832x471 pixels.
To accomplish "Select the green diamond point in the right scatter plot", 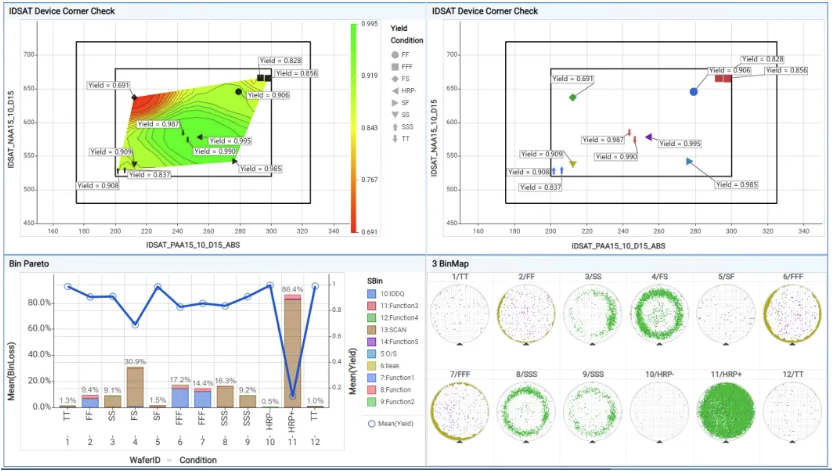I will [573, 98].
